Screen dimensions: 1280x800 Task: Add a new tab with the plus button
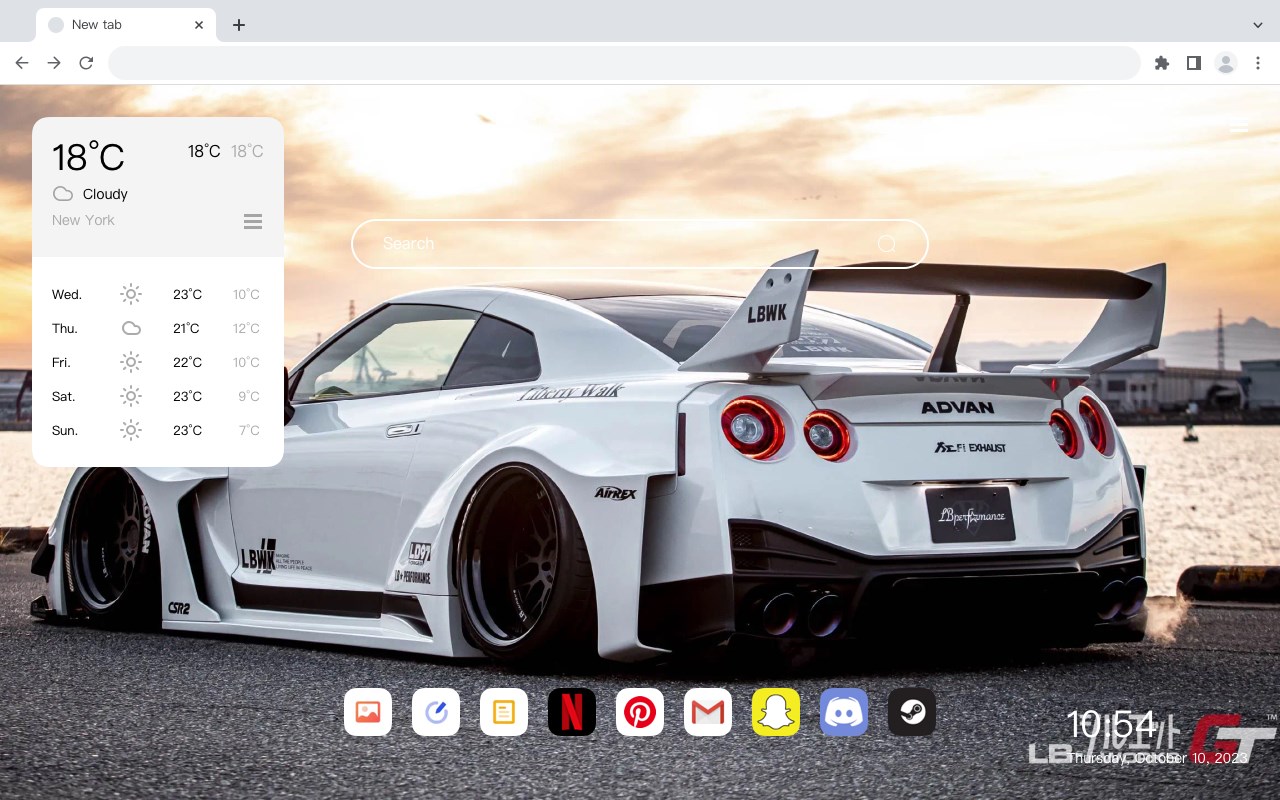pos(239,25)
